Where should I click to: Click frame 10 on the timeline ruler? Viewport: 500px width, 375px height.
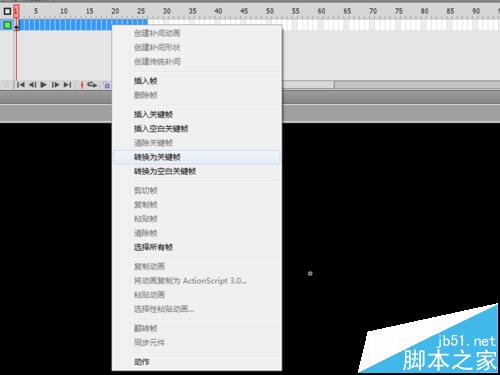point(63,11)
